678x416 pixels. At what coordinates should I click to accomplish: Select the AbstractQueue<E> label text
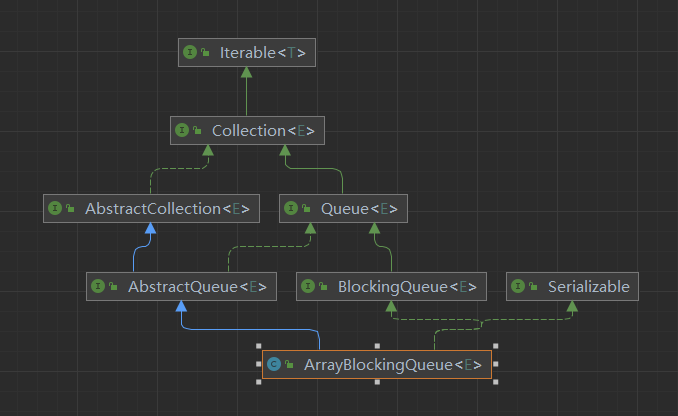198,287
